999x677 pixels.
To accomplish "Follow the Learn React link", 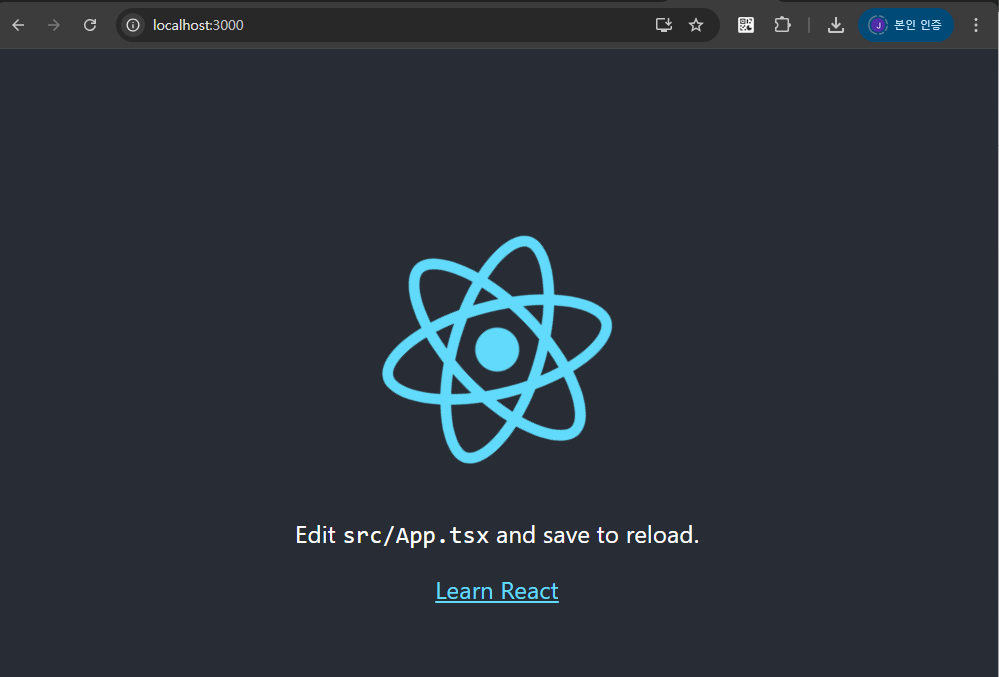I will pyautogui.click(x=497, y=591).
